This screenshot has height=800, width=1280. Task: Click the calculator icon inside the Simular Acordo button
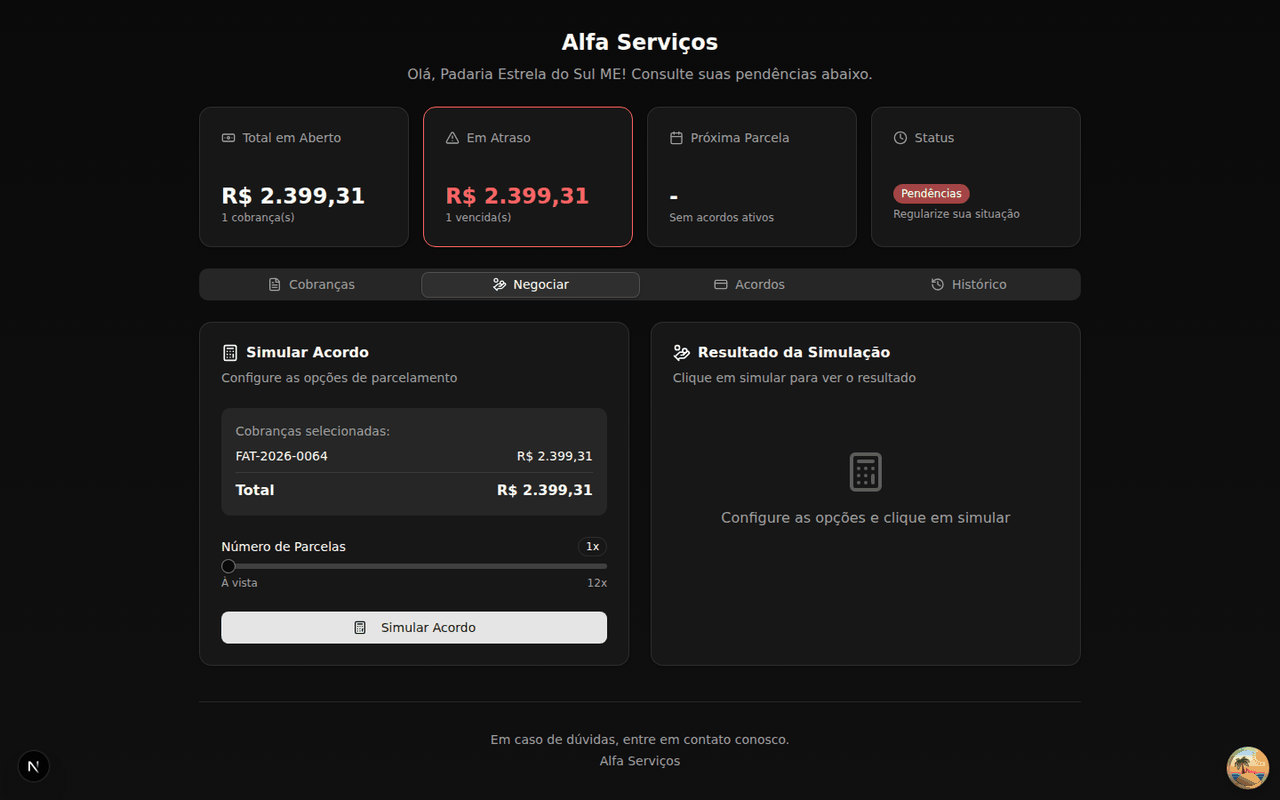tap(360, 628)
